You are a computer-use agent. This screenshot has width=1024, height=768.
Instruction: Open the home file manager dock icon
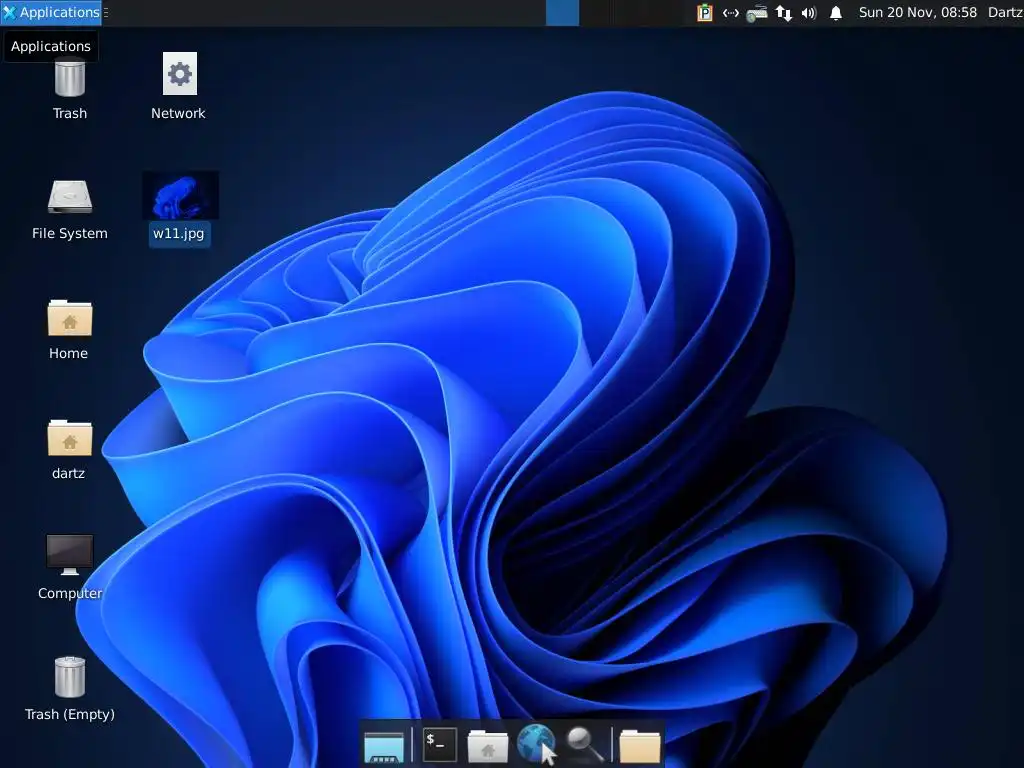pyautogui.click(x=488, y=746)
